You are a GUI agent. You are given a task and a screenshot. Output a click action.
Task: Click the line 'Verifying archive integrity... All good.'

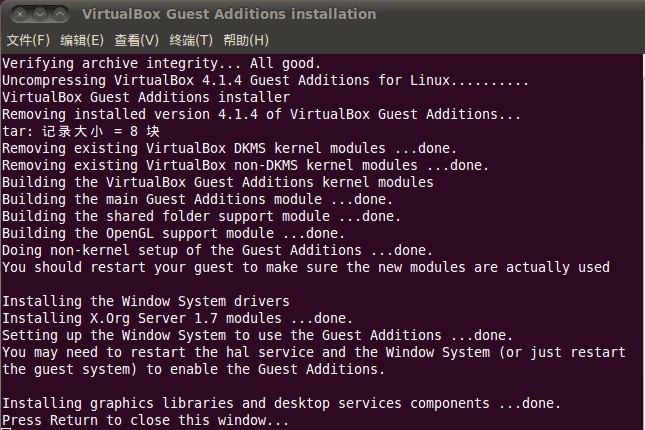pos(161,63)
